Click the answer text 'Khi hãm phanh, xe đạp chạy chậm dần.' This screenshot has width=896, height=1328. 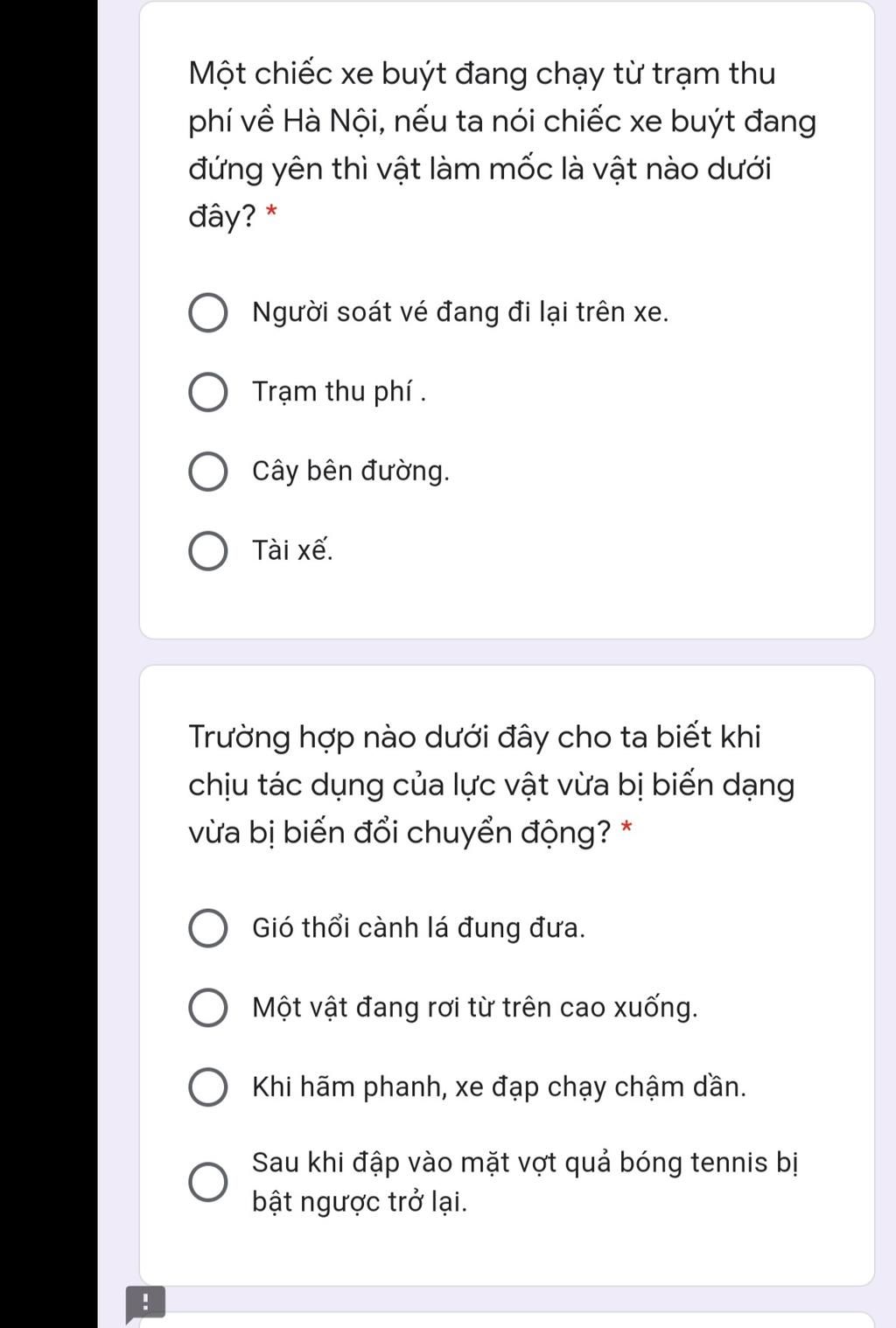click(x=500, y=1087)
